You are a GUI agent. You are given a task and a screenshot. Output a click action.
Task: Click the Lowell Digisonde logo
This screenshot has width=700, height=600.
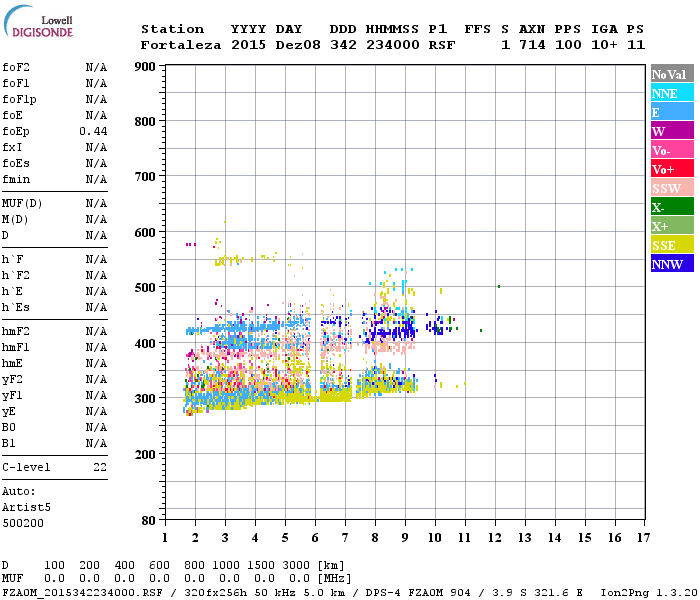click(38, 22)
